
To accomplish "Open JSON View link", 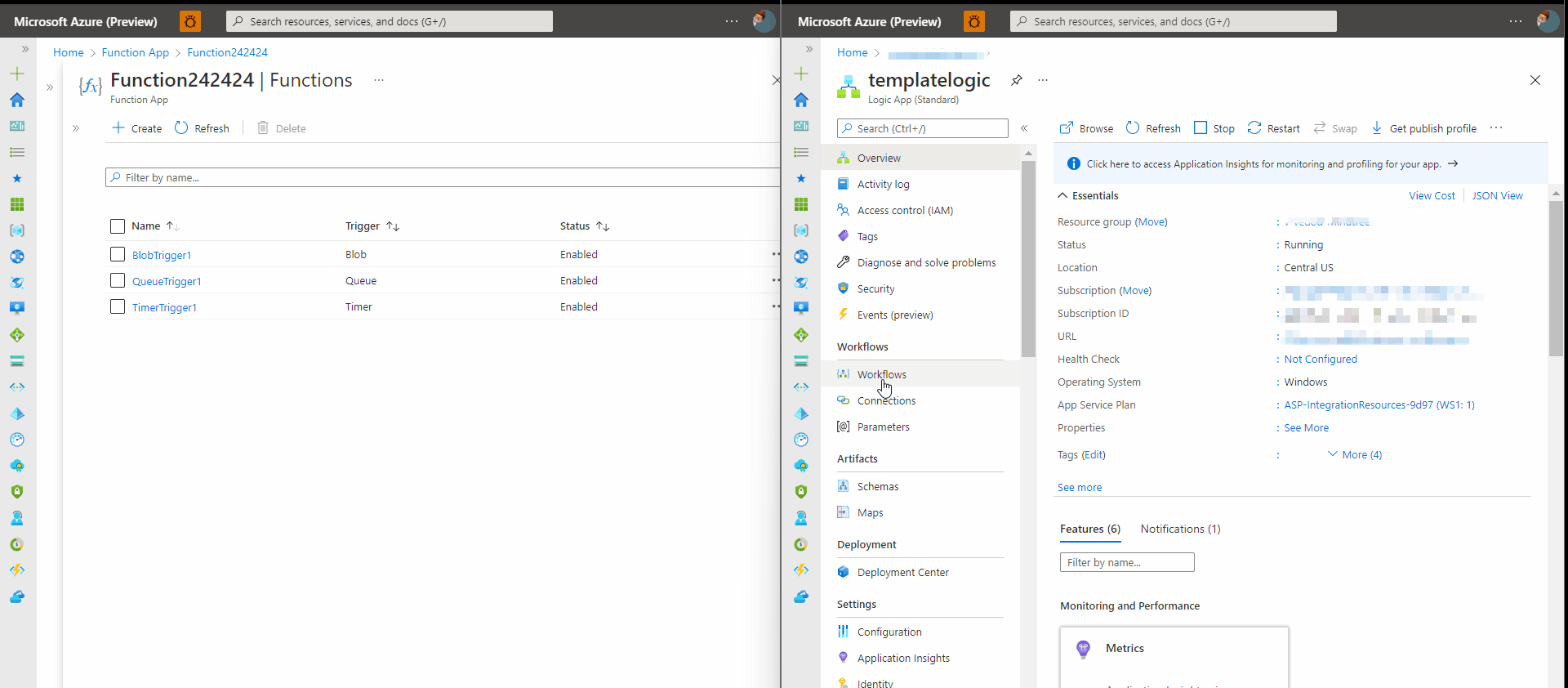I will tap(1497, 196).
